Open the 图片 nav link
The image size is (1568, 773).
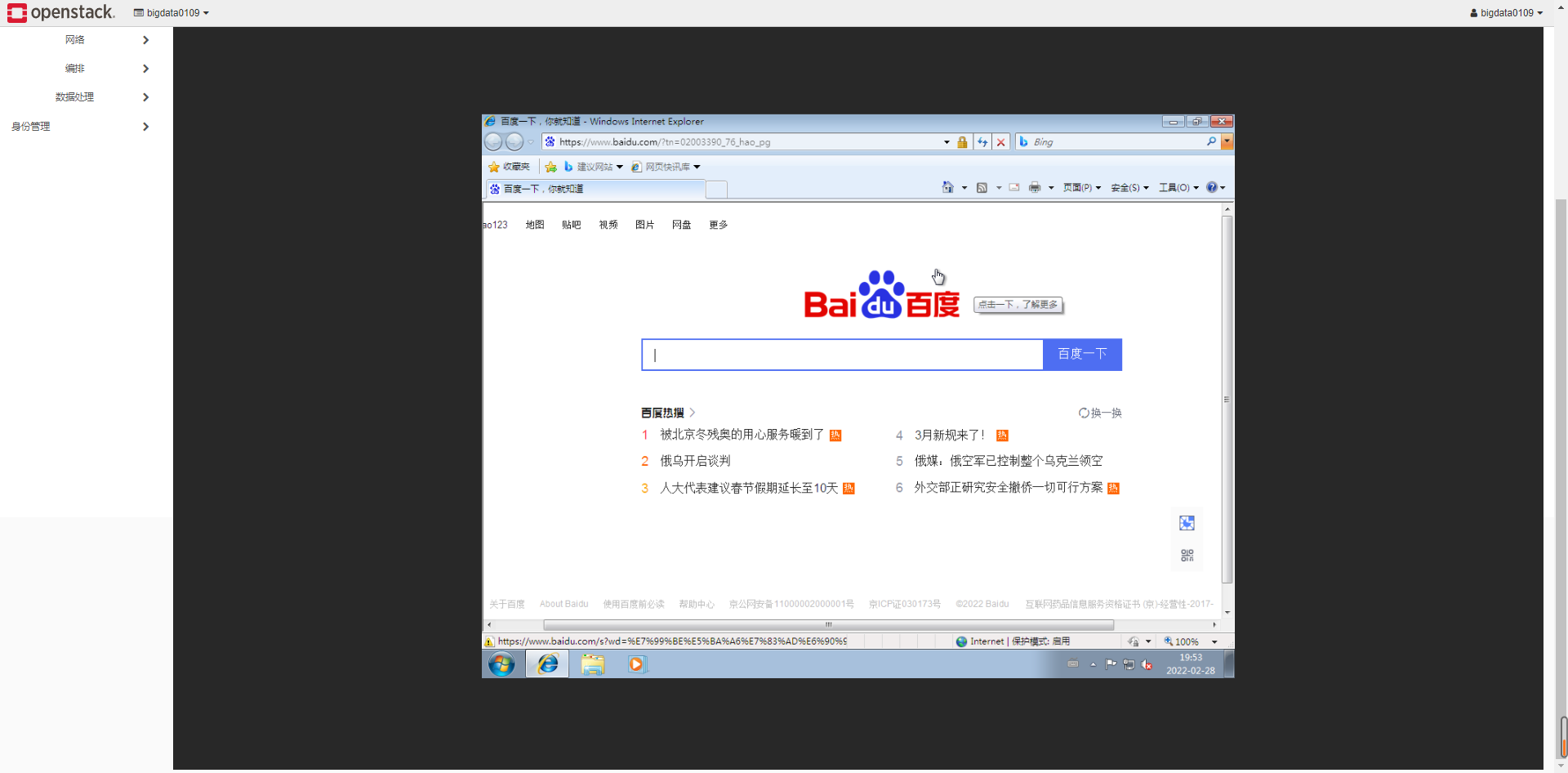[645, 225]
